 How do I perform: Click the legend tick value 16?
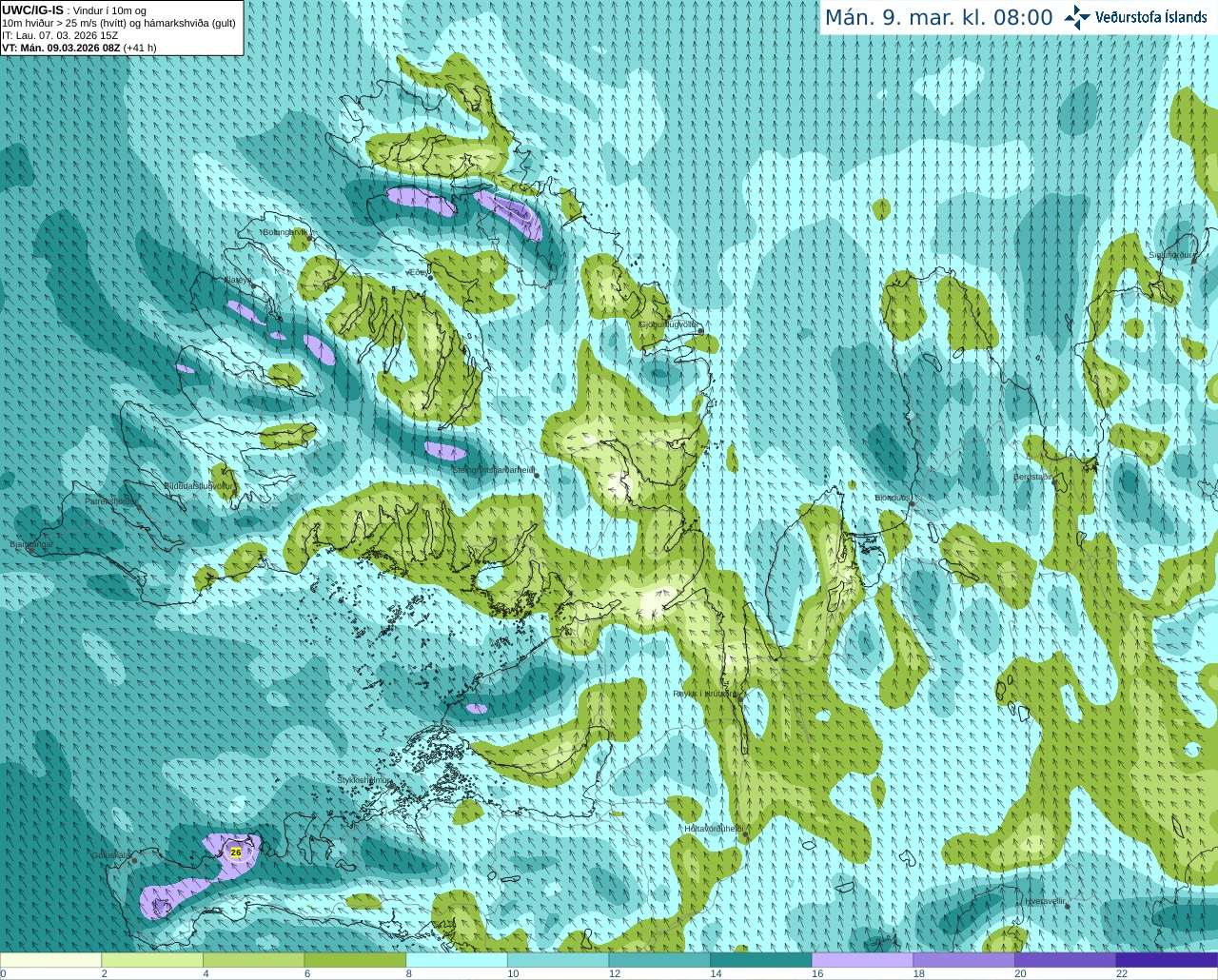coord(816,973)
